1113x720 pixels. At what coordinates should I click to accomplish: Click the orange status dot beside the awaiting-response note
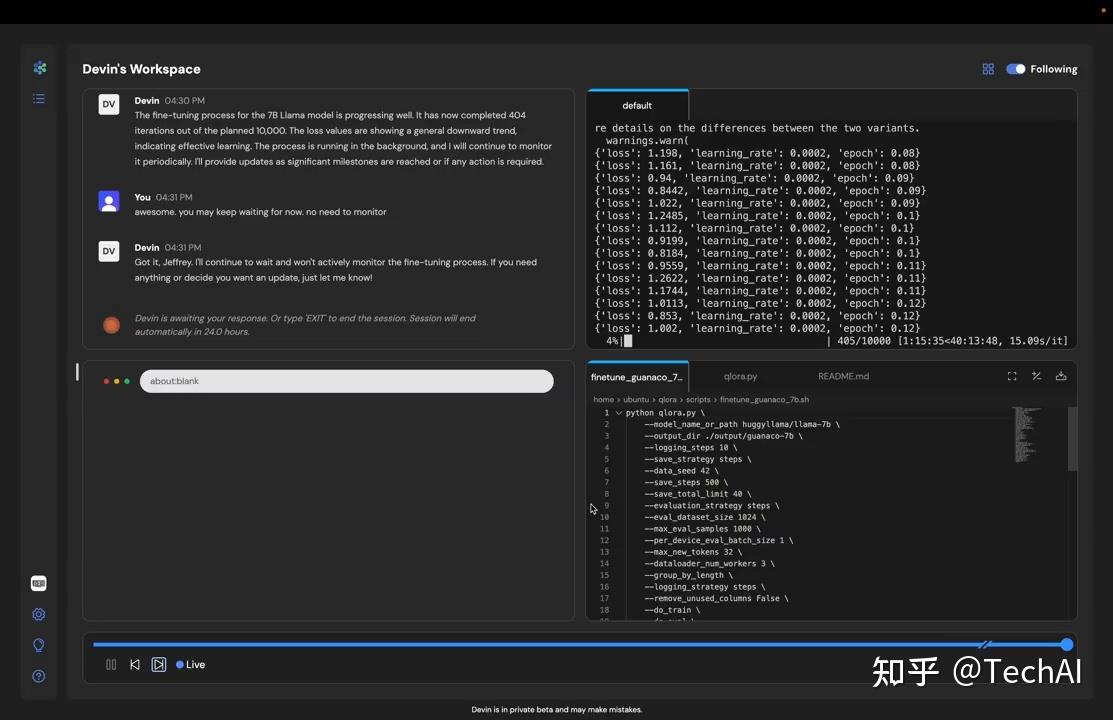point(111,325)
